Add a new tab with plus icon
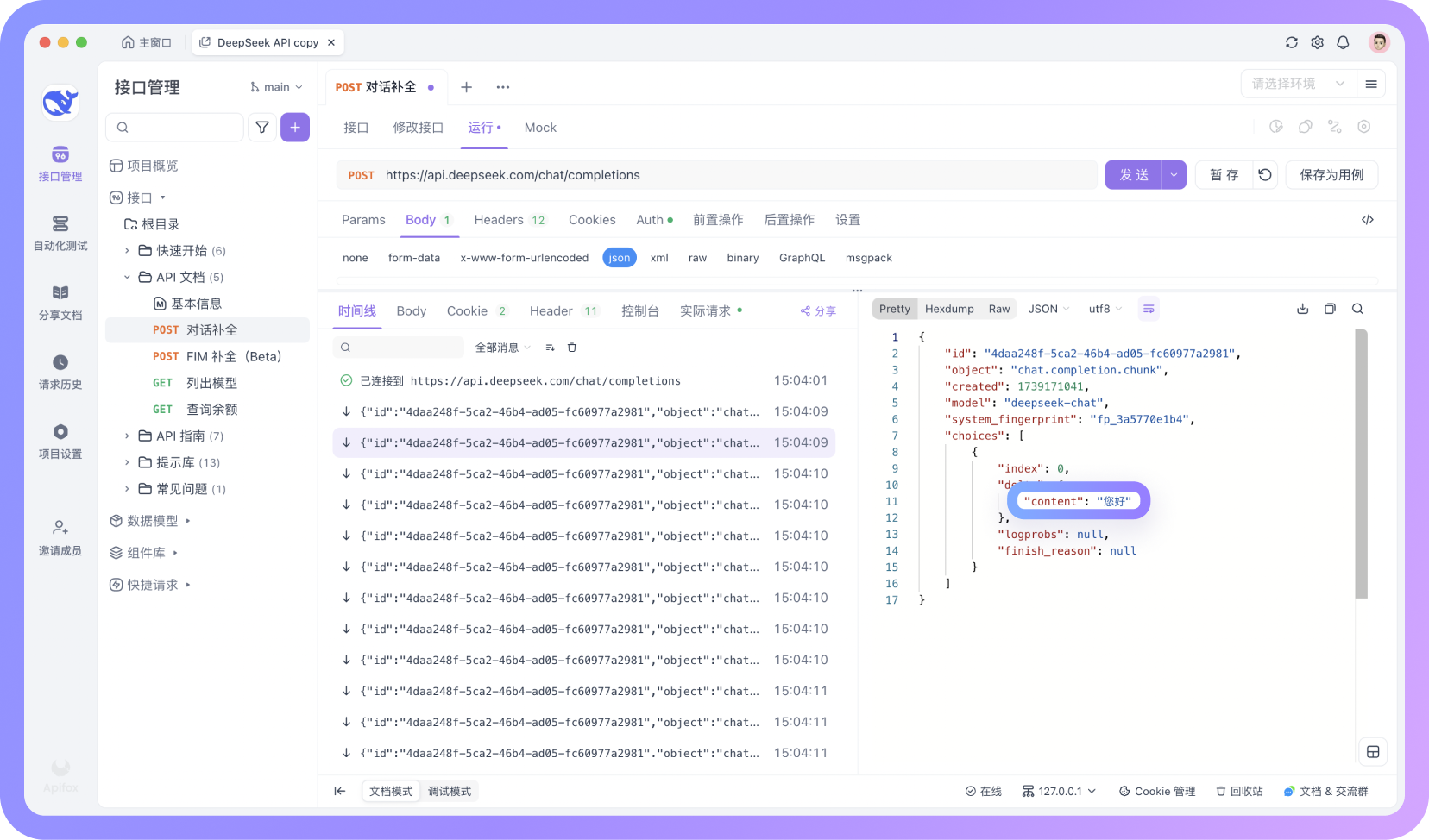Image resolution: width=1429 pixels, height=840 pixels. pos(466,87)
